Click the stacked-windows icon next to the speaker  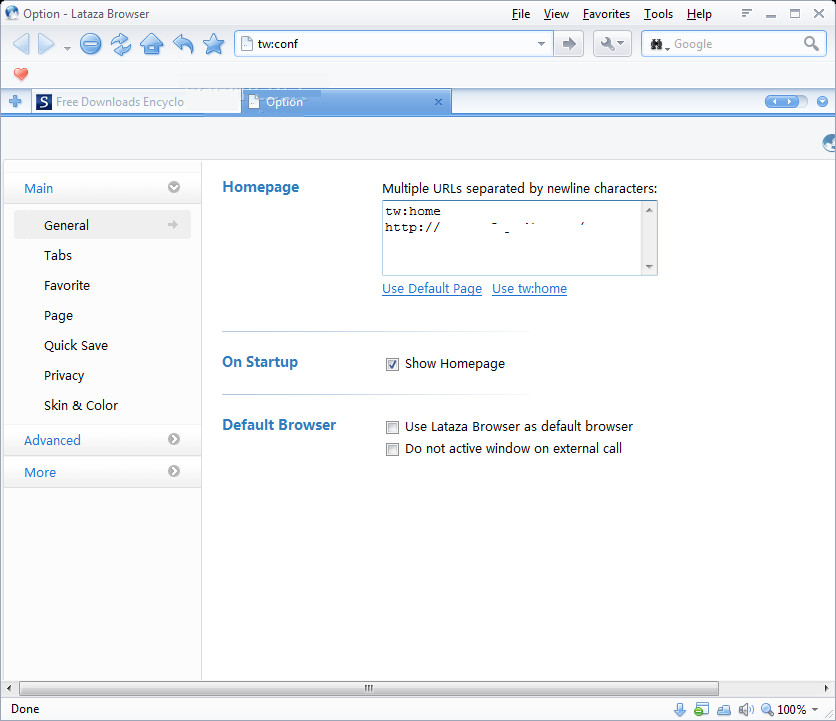(x=724, y=709)
